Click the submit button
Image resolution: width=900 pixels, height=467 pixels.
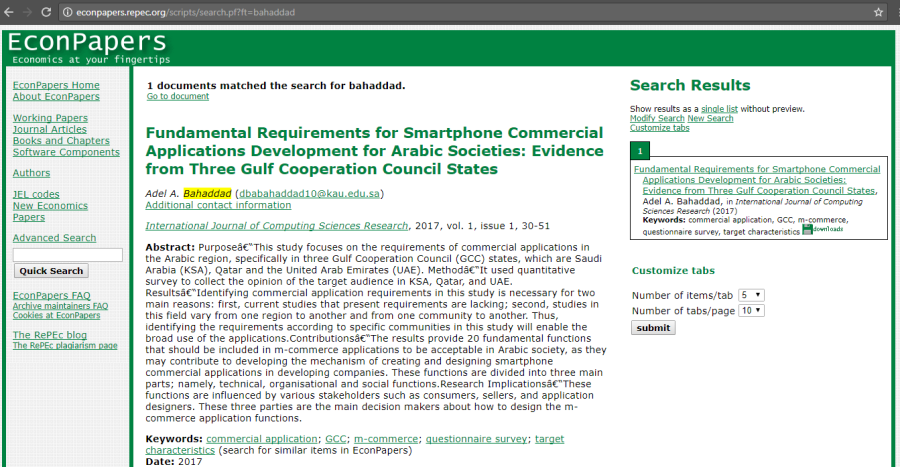653,328
